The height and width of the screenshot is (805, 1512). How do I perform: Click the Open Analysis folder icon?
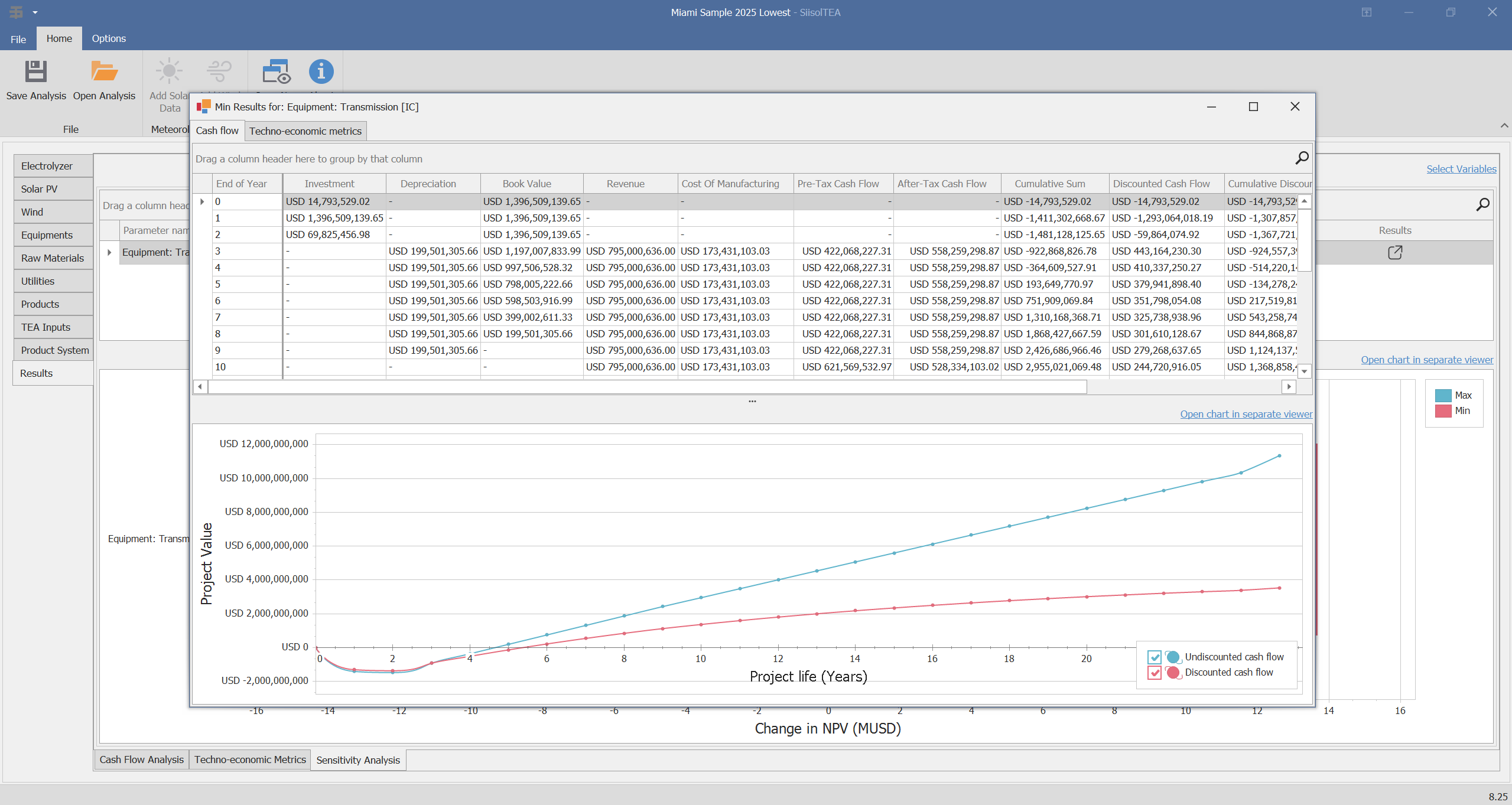tap(105, 71)
